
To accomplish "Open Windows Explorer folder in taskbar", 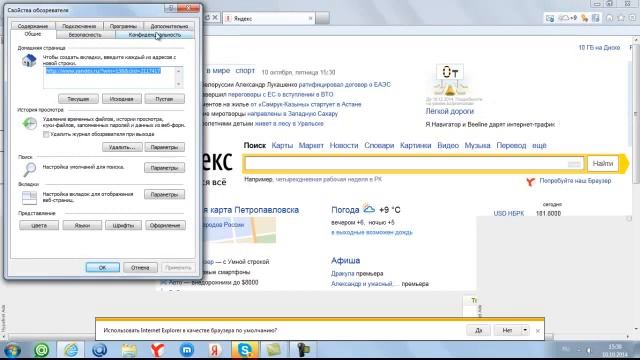I will [129, 350].
